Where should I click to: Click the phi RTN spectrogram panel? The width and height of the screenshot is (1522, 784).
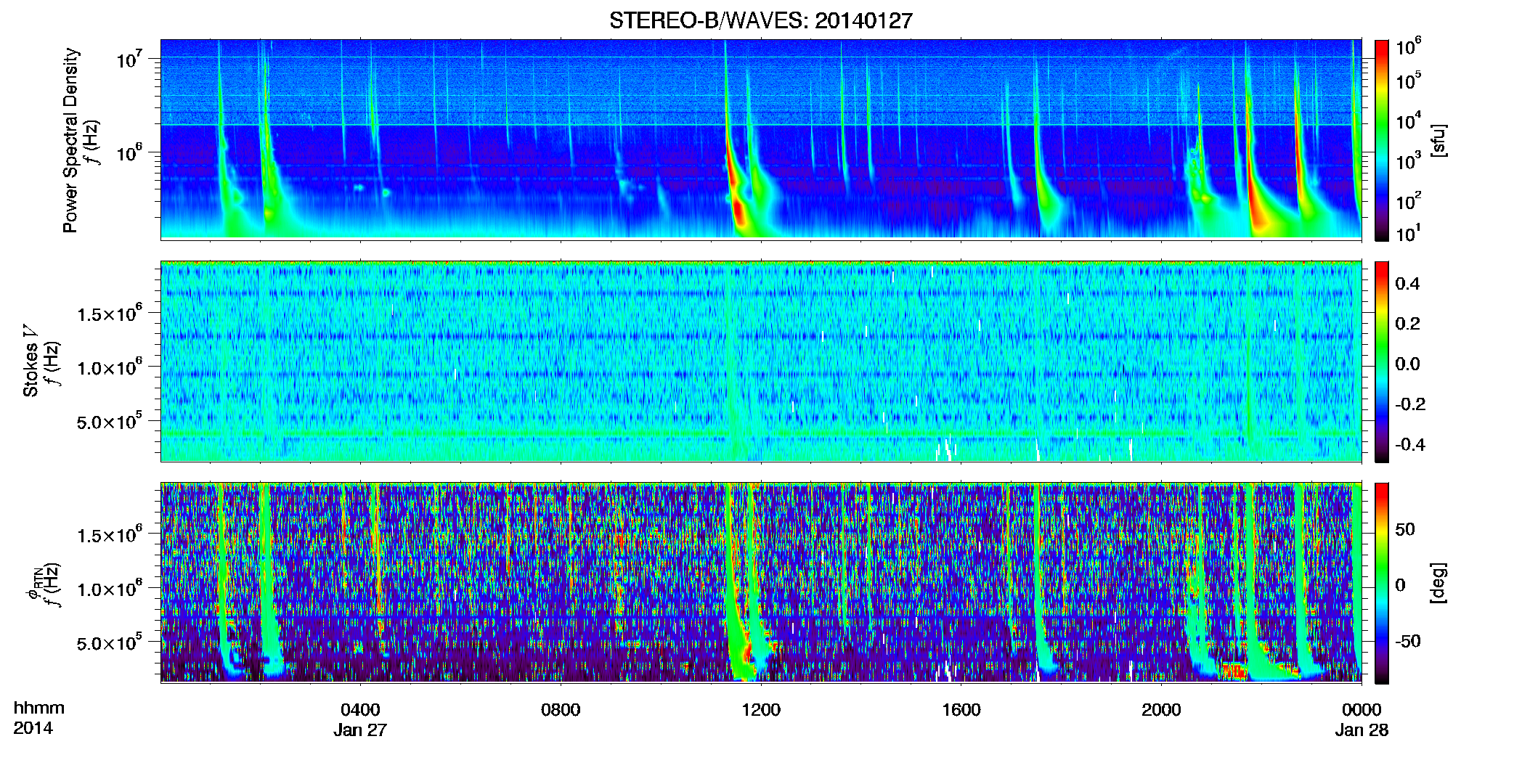point(761,583)
